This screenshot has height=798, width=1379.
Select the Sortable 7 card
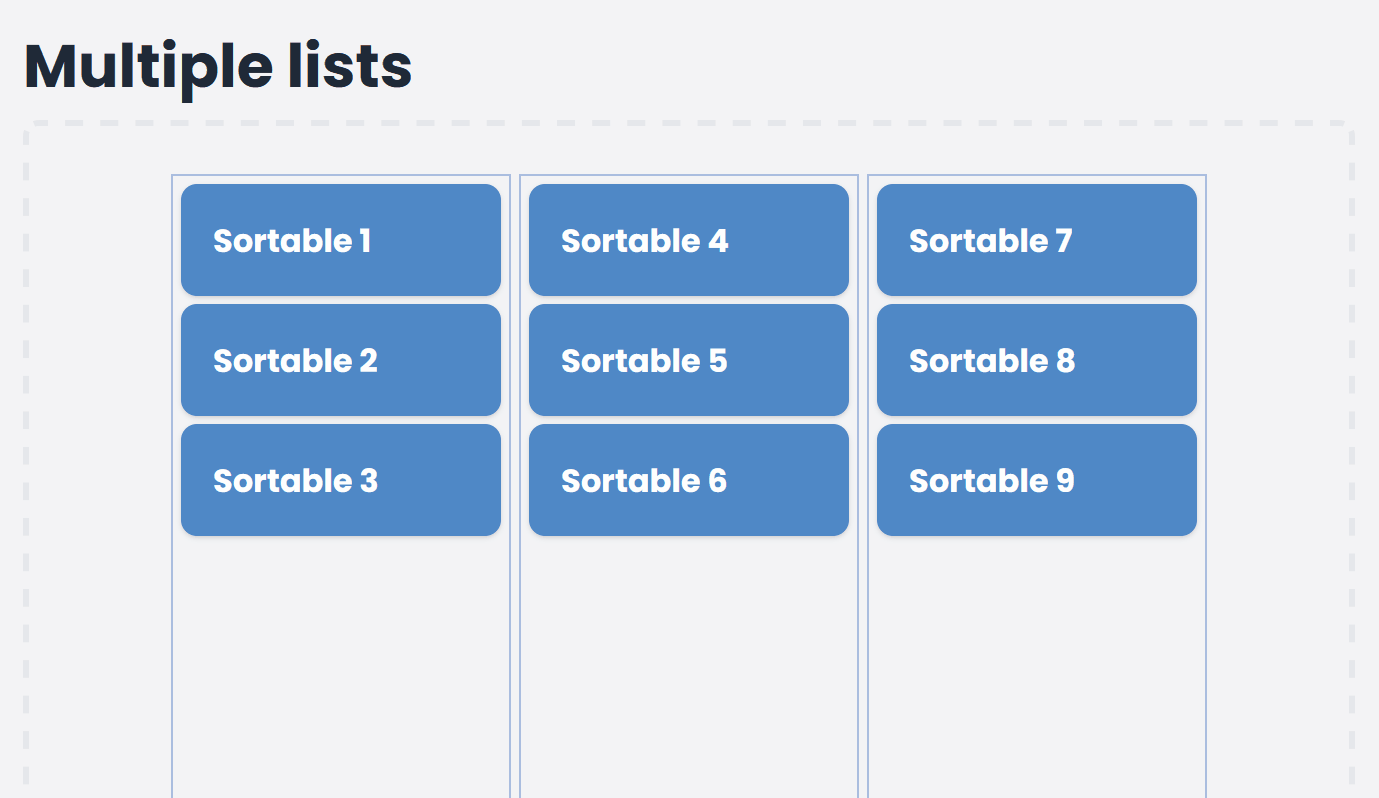(1036, 240)
